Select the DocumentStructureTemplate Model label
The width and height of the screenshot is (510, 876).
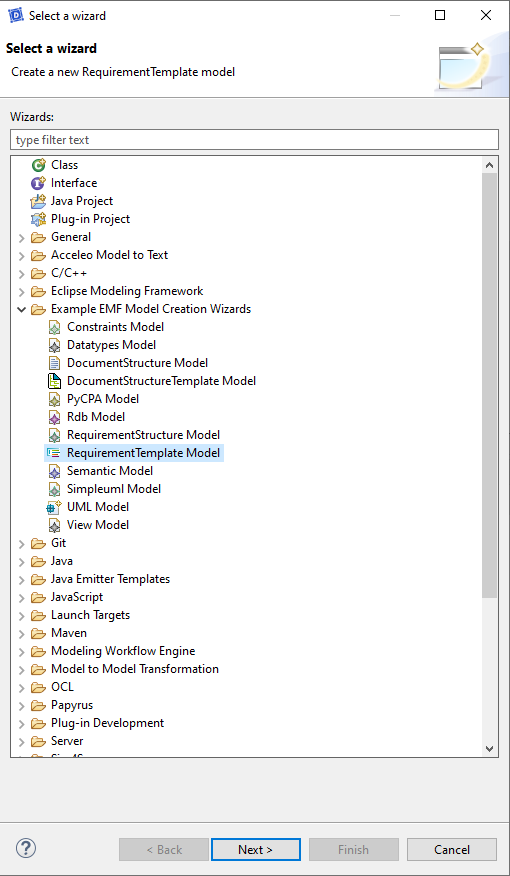pos(161,381)
